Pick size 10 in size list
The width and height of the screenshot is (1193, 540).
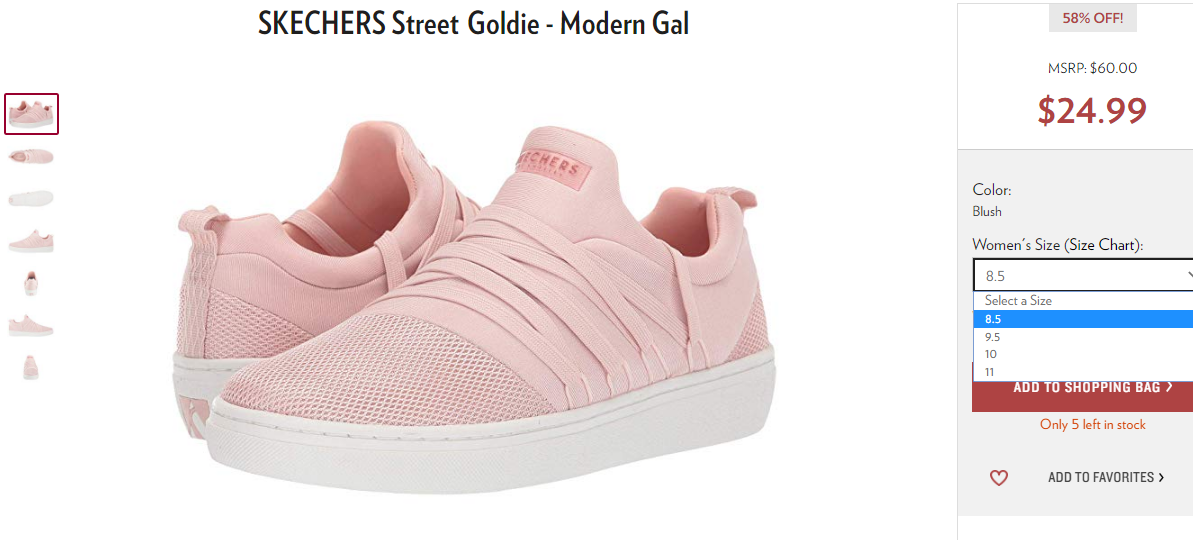click(x=1083, y=354)
